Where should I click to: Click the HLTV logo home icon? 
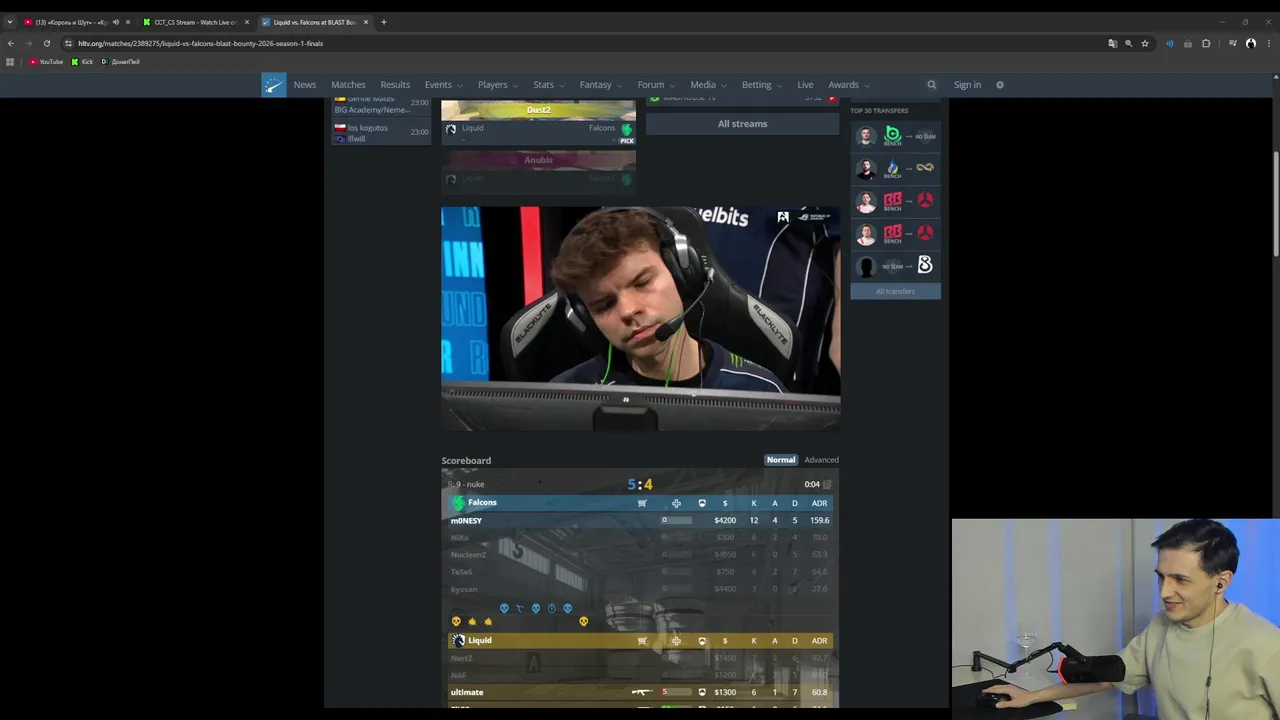pos(274,85)
